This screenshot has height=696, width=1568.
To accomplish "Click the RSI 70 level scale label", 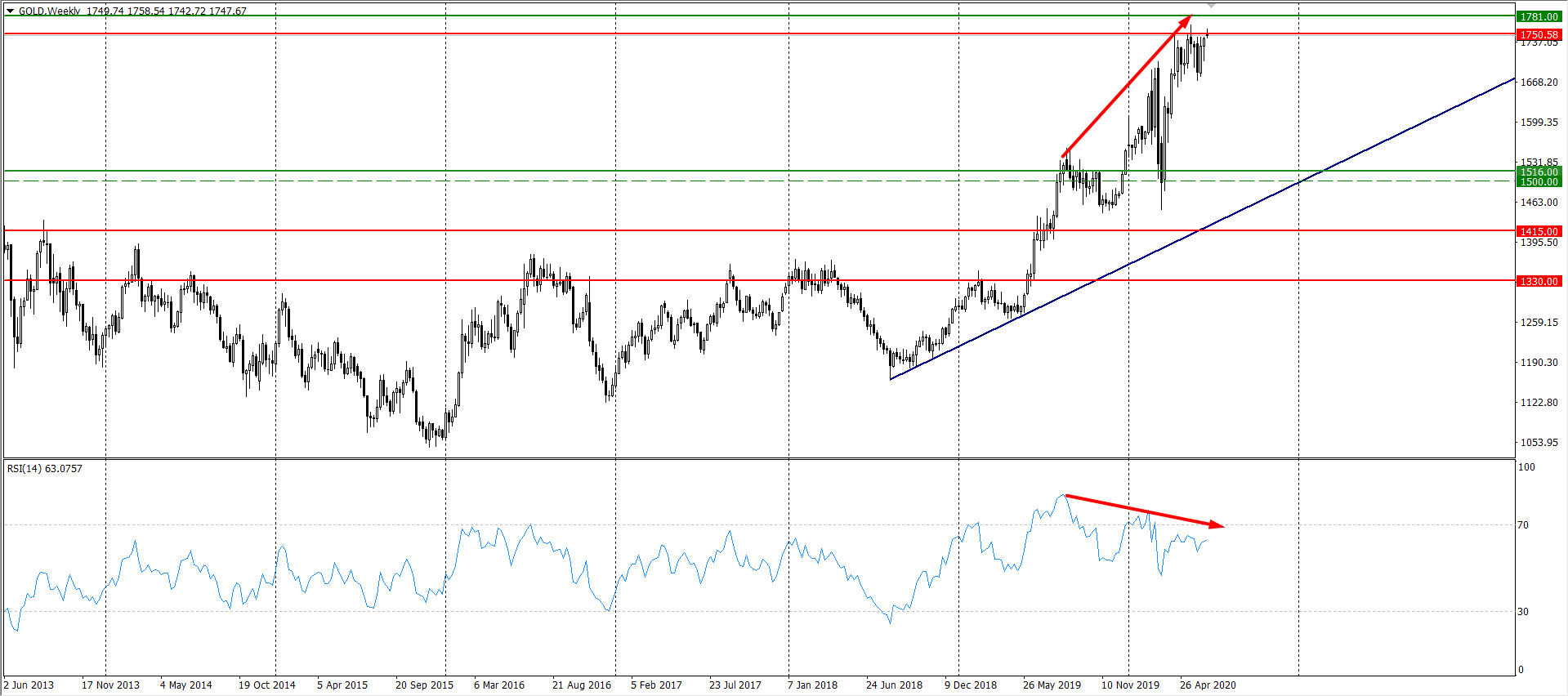I will [x=1523, y=525].
